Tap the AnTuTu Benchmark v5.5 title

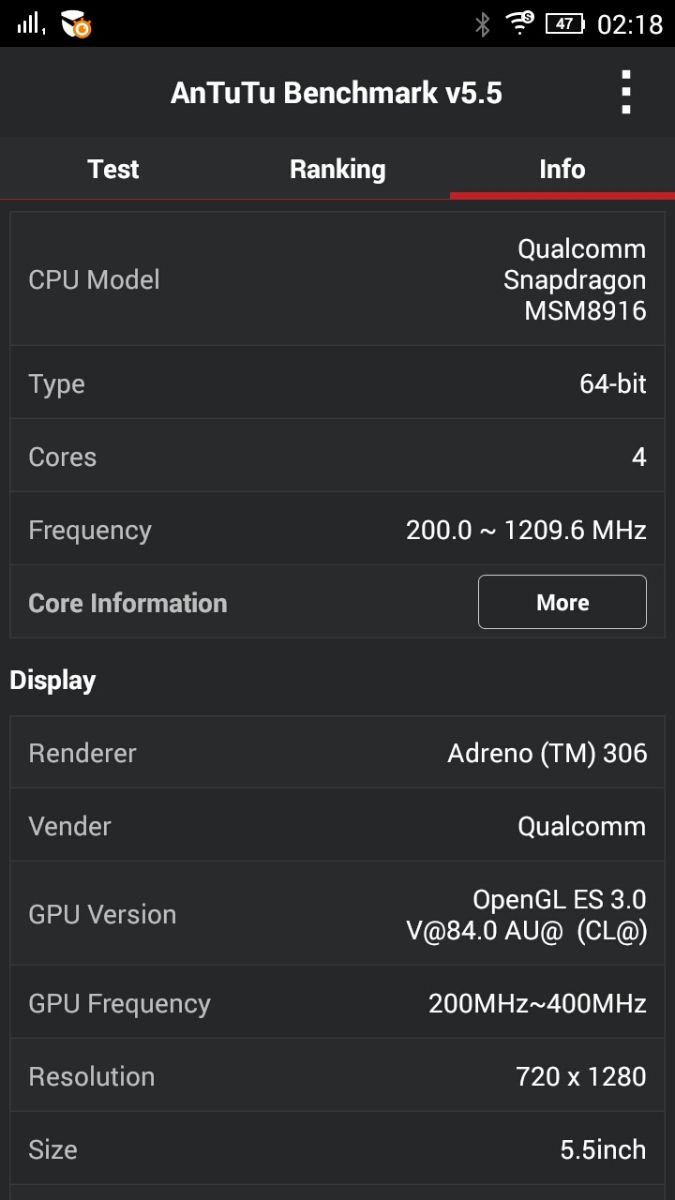point(336,93)
